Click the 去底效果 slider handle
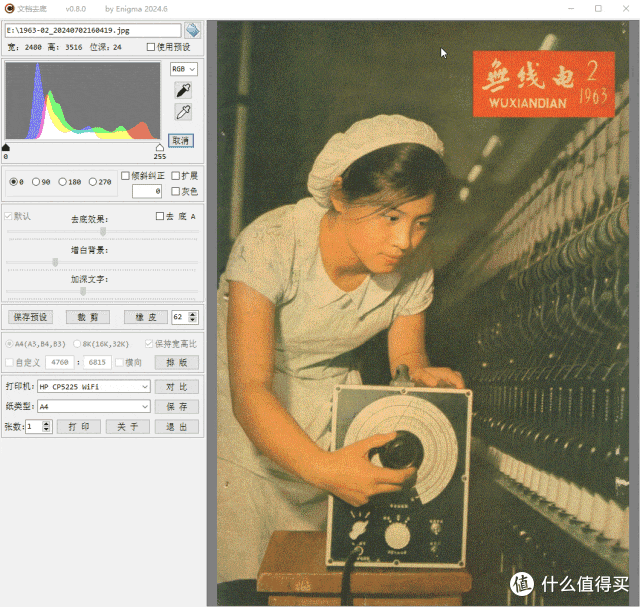Viewport: 640px width, 607px height. (103, 231)
